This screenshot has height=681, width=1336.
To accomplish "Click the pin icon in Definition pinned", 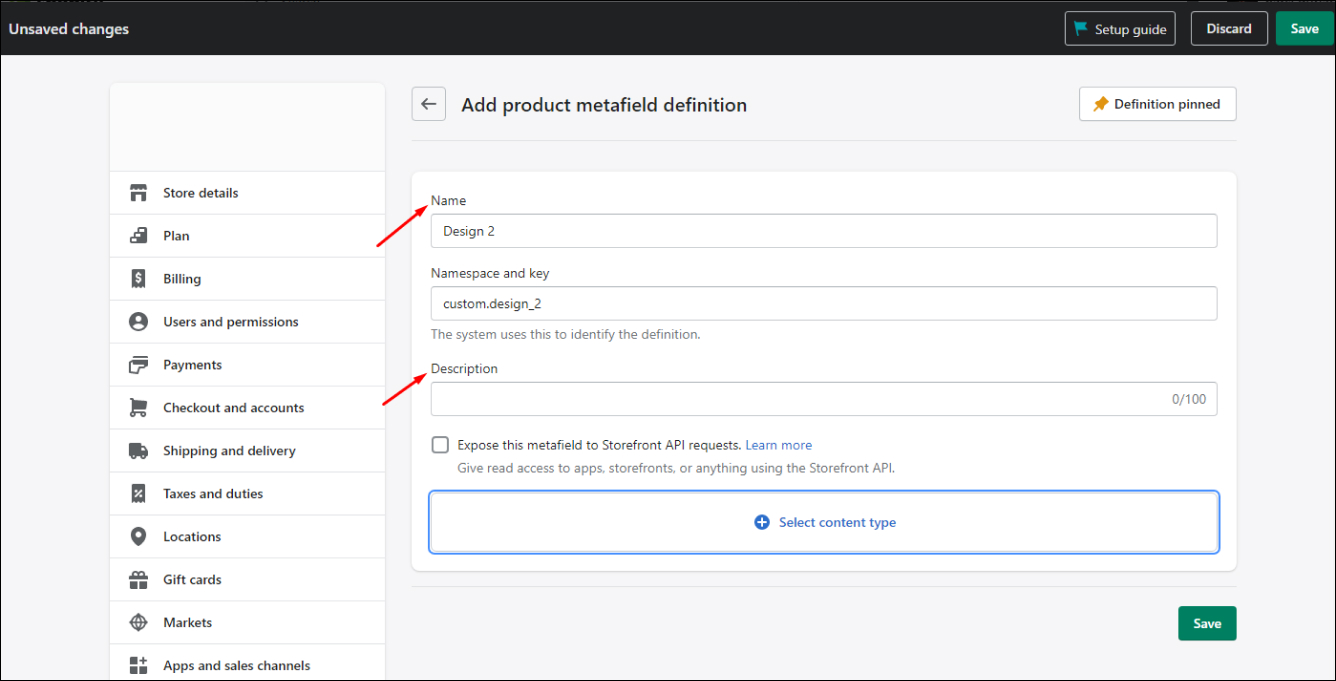I will coord(1101,104).
